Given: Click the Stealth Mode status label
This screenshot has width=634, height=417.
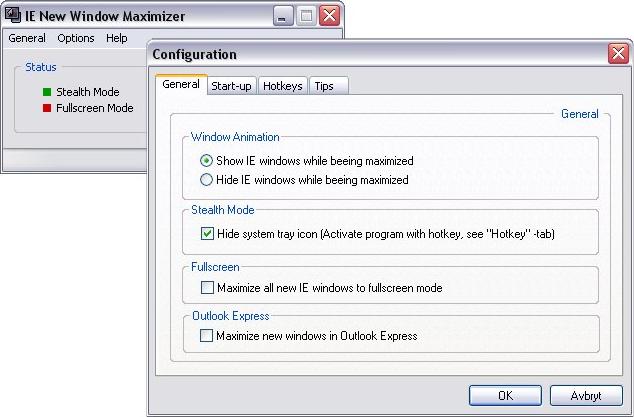Looking at the screenshot, I should tap(88, 92).
